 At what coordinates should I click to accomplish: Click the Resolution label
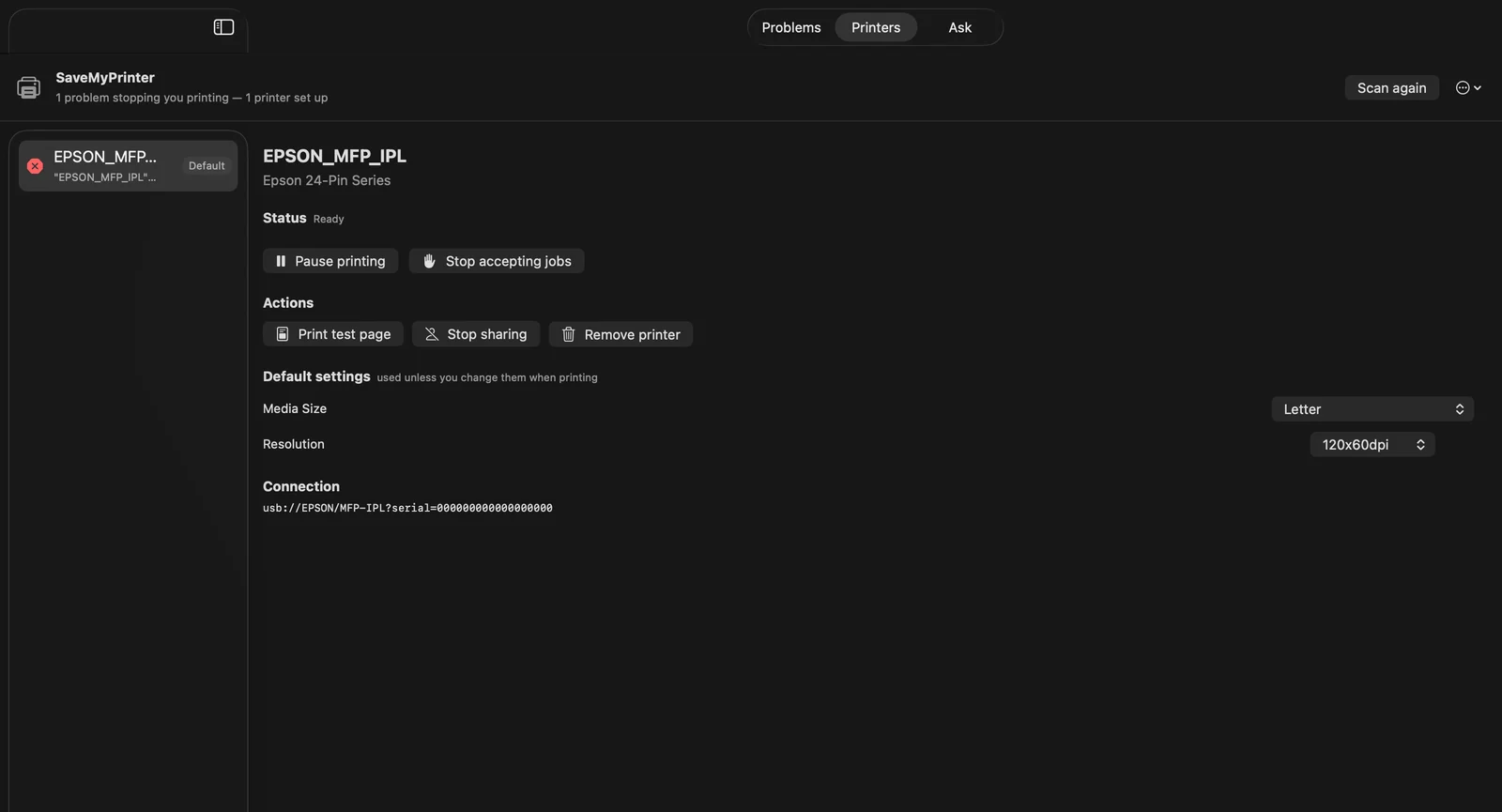pos(294,444)
